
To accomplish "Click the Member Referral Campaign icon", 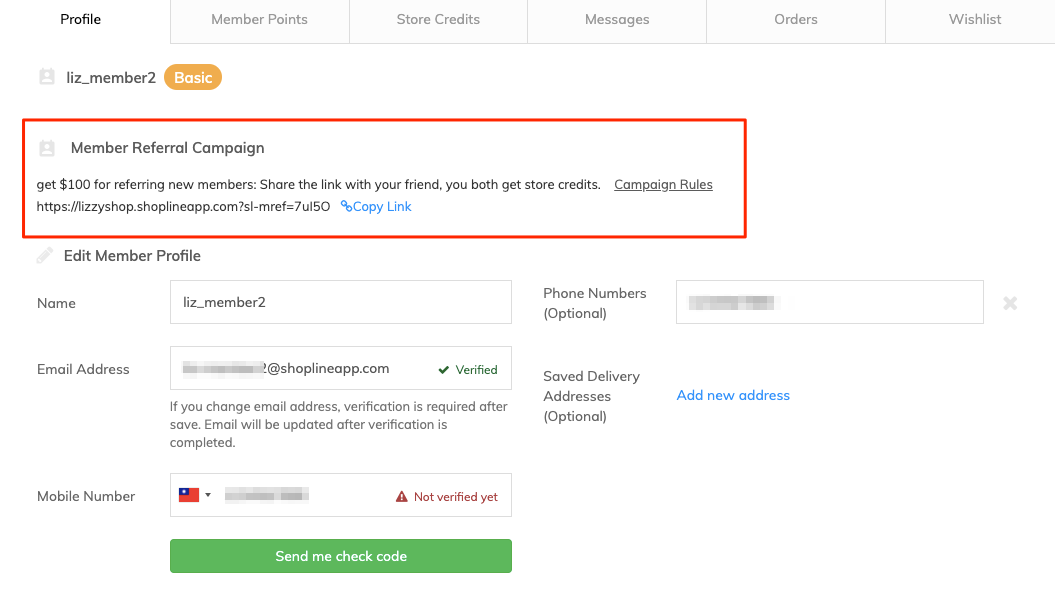I will click(46, 148).
